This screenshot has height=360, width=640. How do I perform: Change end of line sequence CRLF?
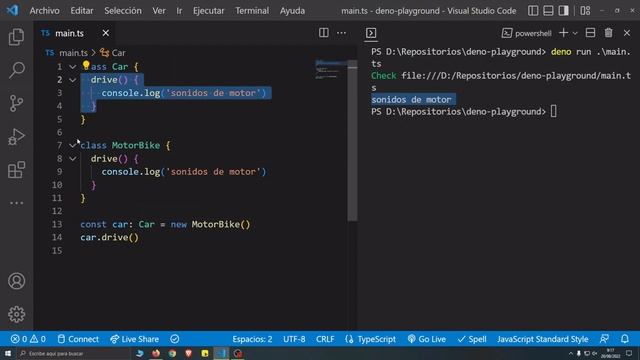[325, 339]
